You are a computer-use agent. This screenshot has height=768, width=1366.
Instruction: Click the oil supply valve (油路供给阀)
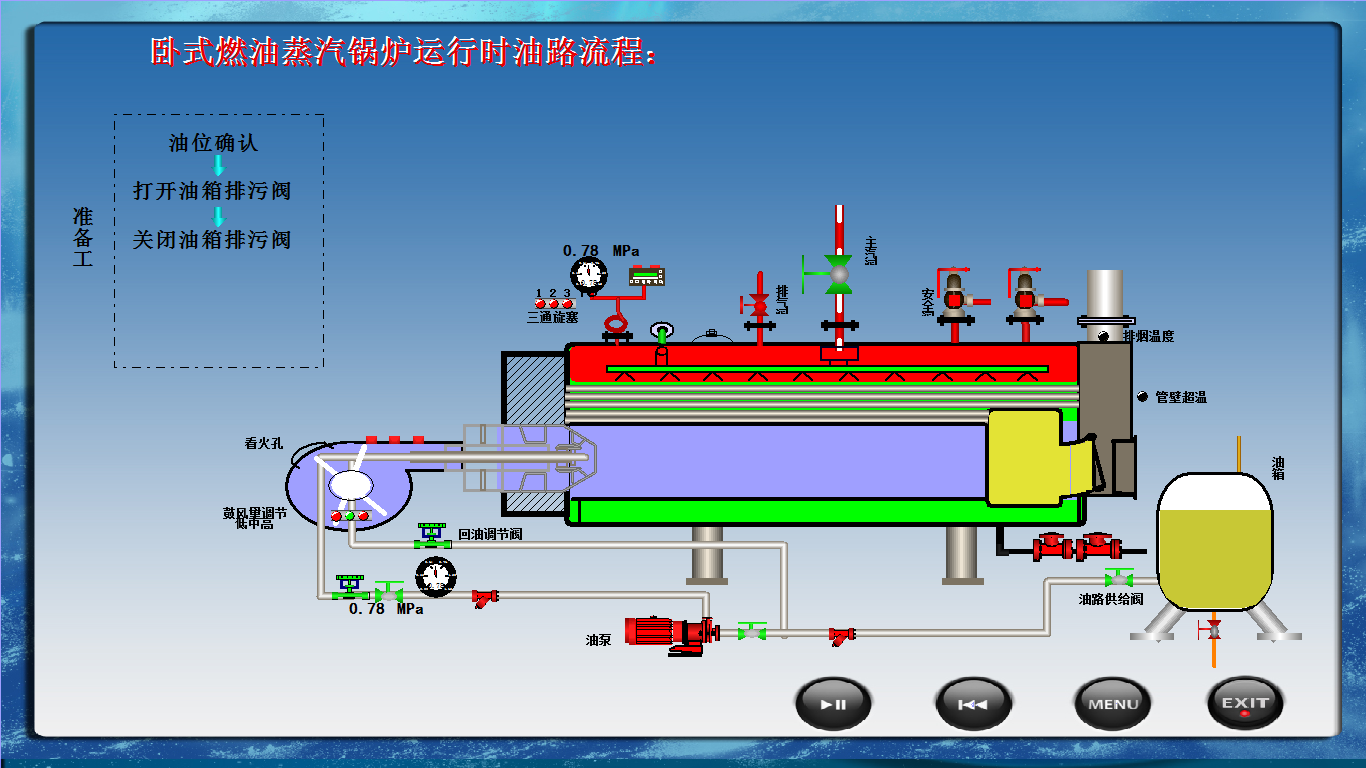coord(1118,579)
